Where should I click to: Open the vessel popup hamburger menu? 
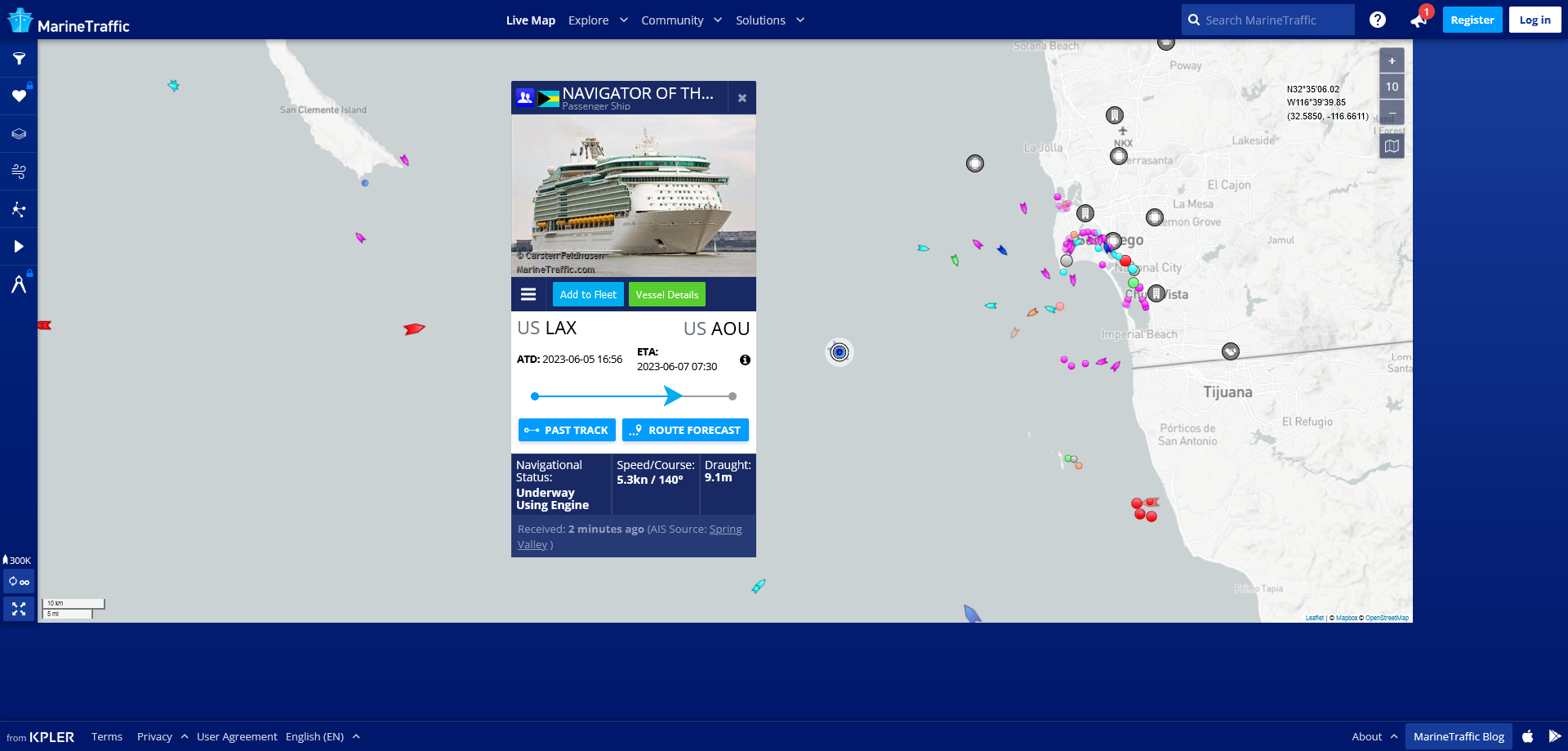(528, 294)
